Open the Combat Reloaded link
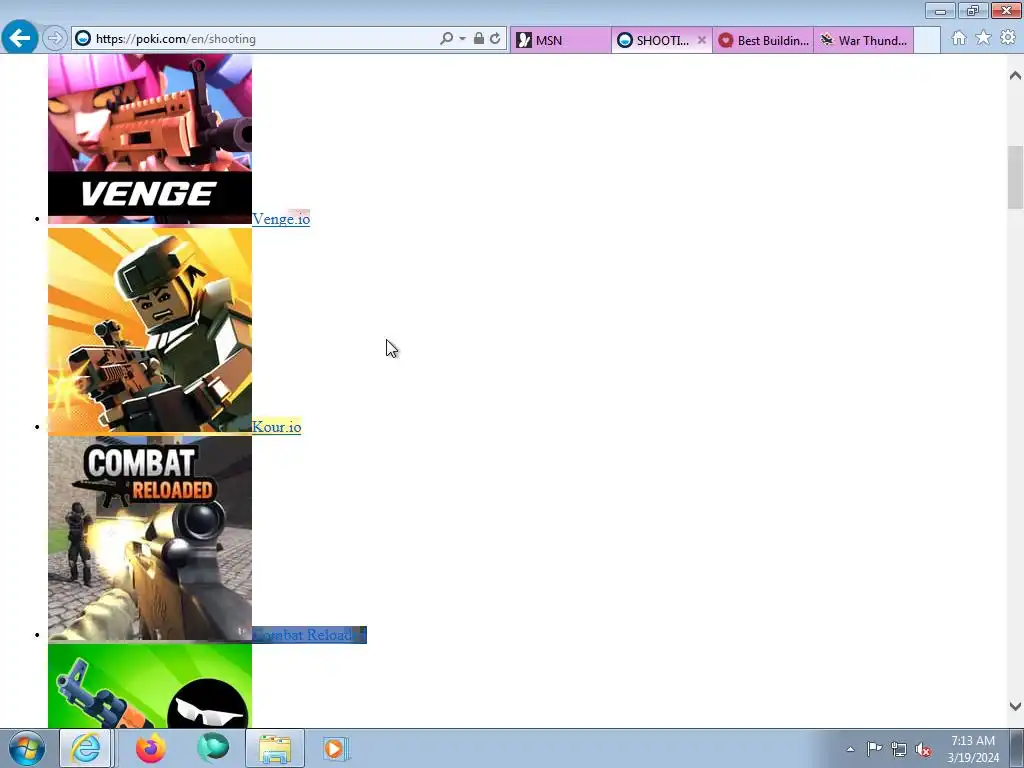 (x=309, y=635)
